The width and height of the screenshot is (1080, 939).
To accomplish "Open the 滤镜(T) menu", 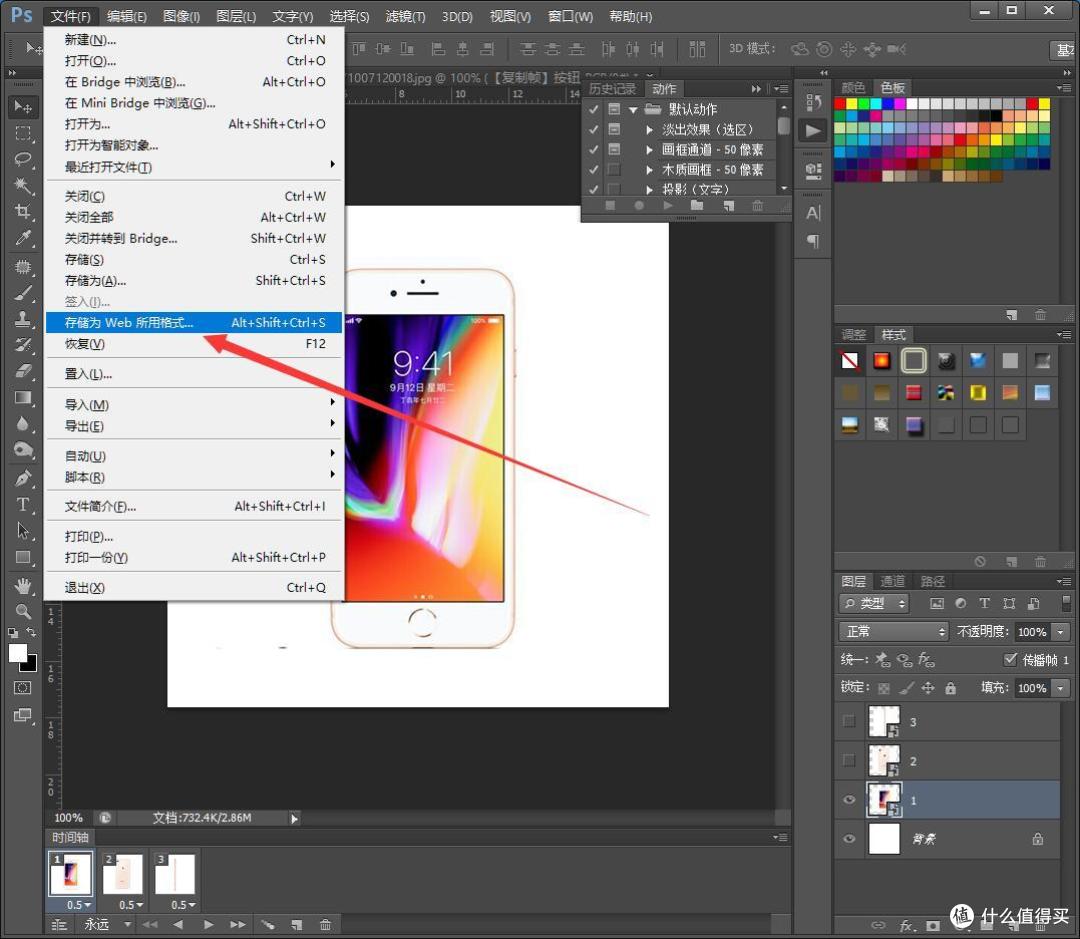I will pos(405,16).
